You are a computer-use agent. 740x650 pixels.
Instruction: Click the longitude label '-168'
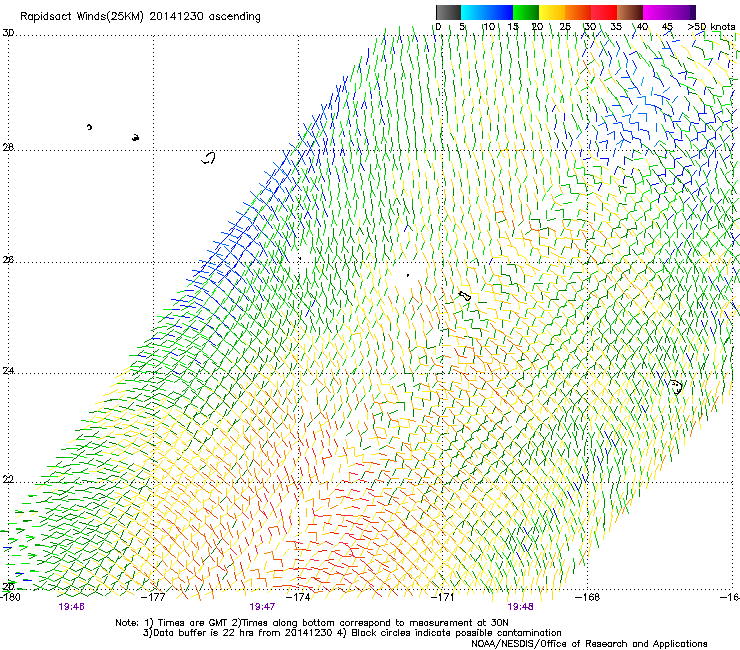pos(588,597)
